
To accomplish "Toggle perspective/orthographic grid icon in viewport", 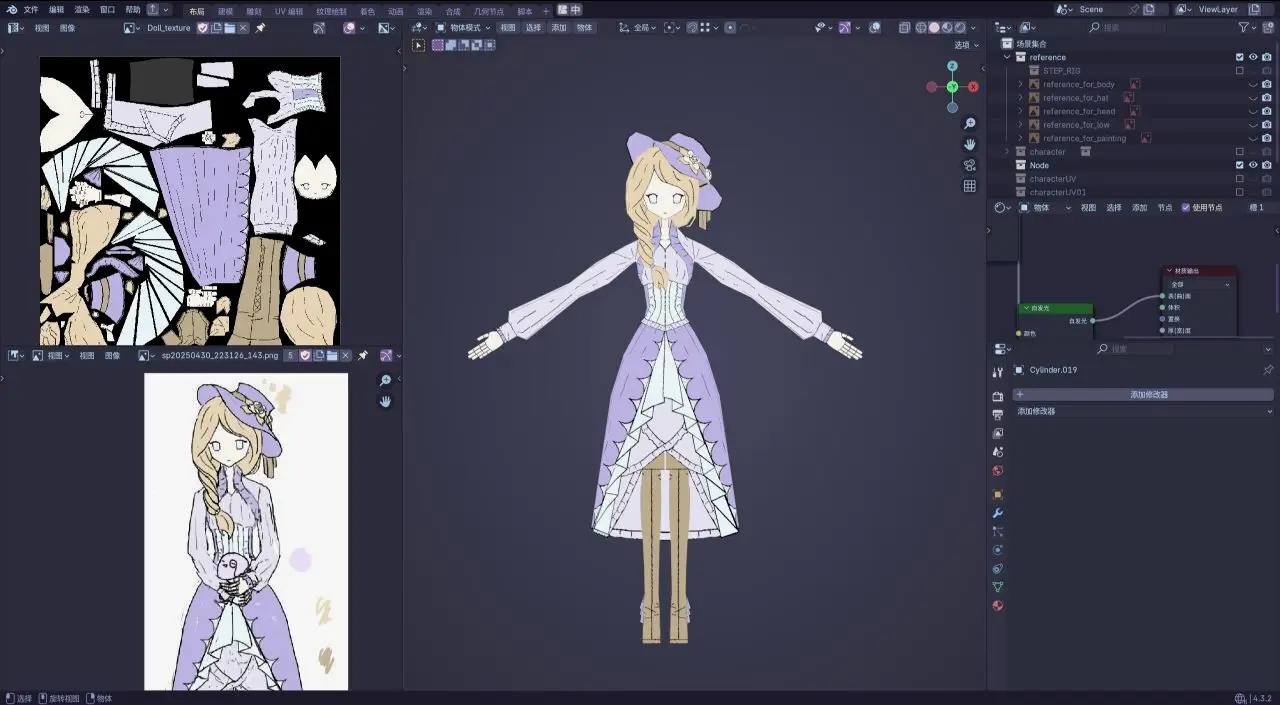I will [x=969, y=186].
